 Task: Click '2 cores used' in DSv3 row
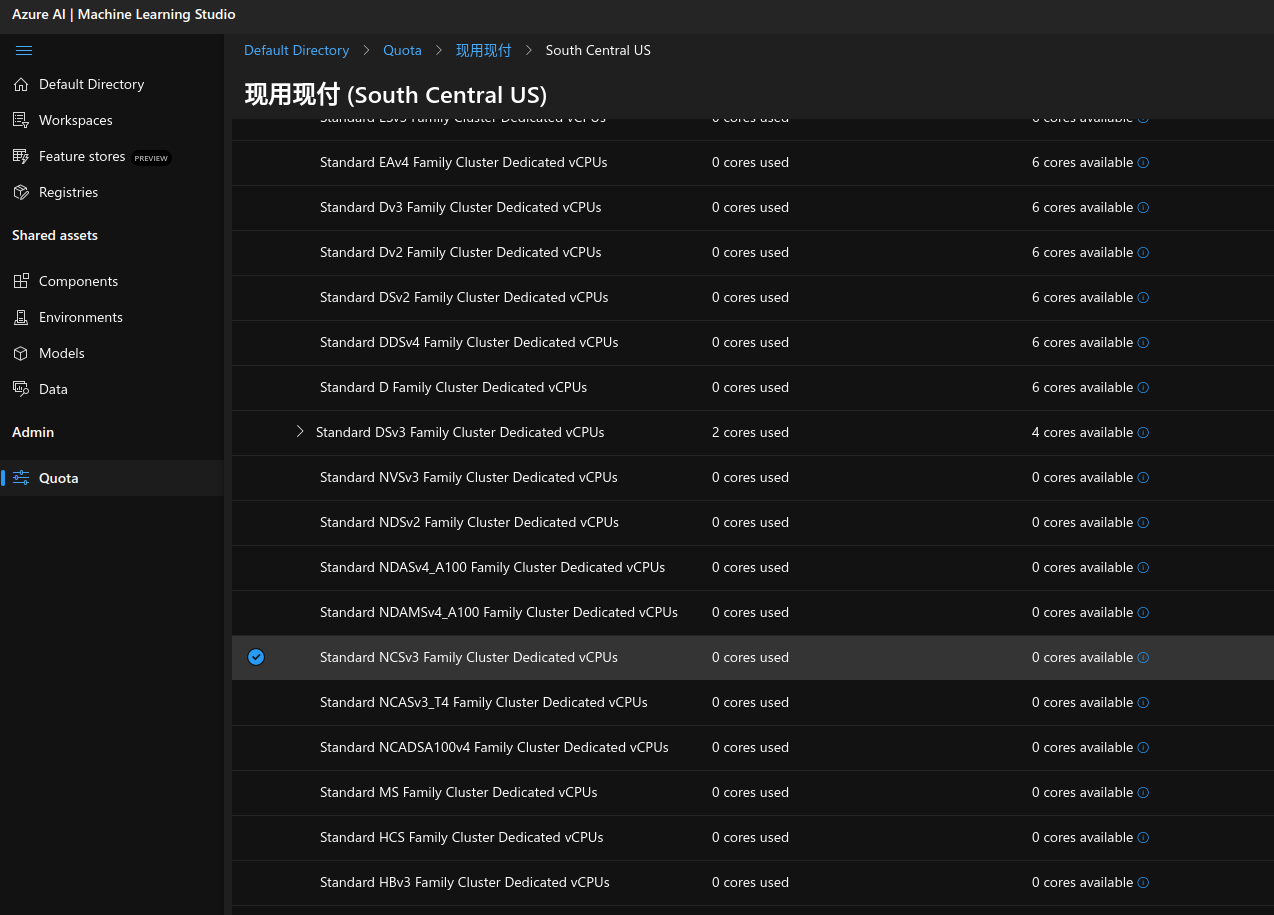[750, 432]
